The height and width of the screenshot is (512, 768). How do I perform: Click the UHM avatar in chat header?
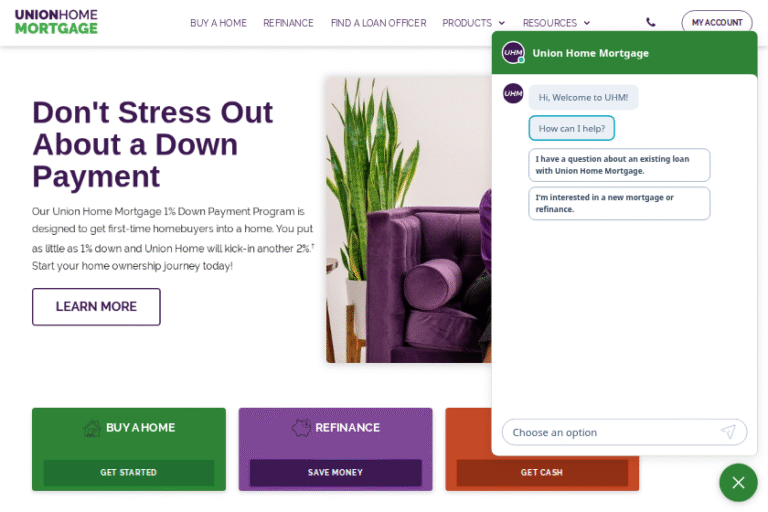point(513,52)
